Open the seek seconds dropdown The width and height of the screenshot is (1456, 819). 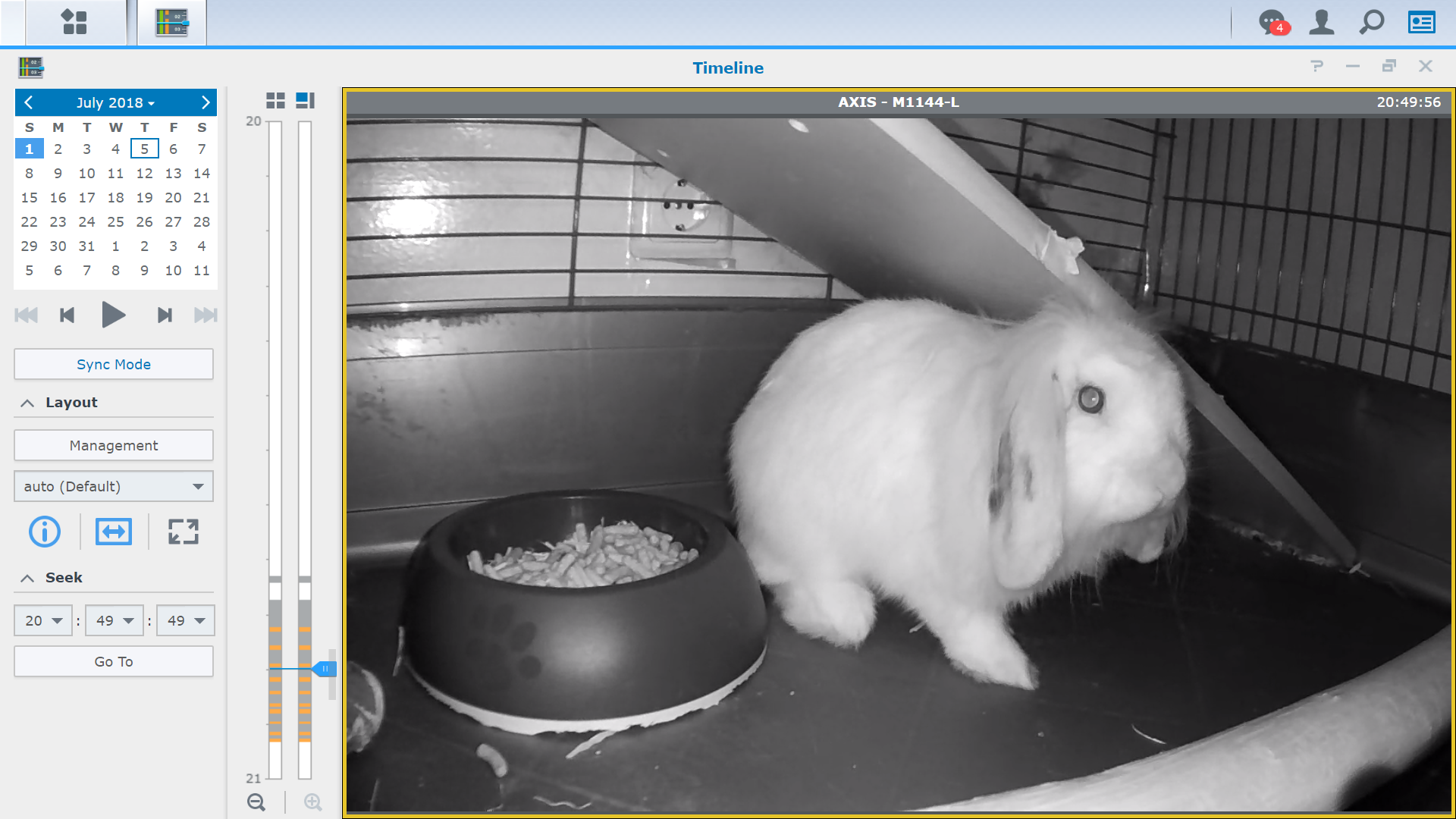tap(186, 620)
